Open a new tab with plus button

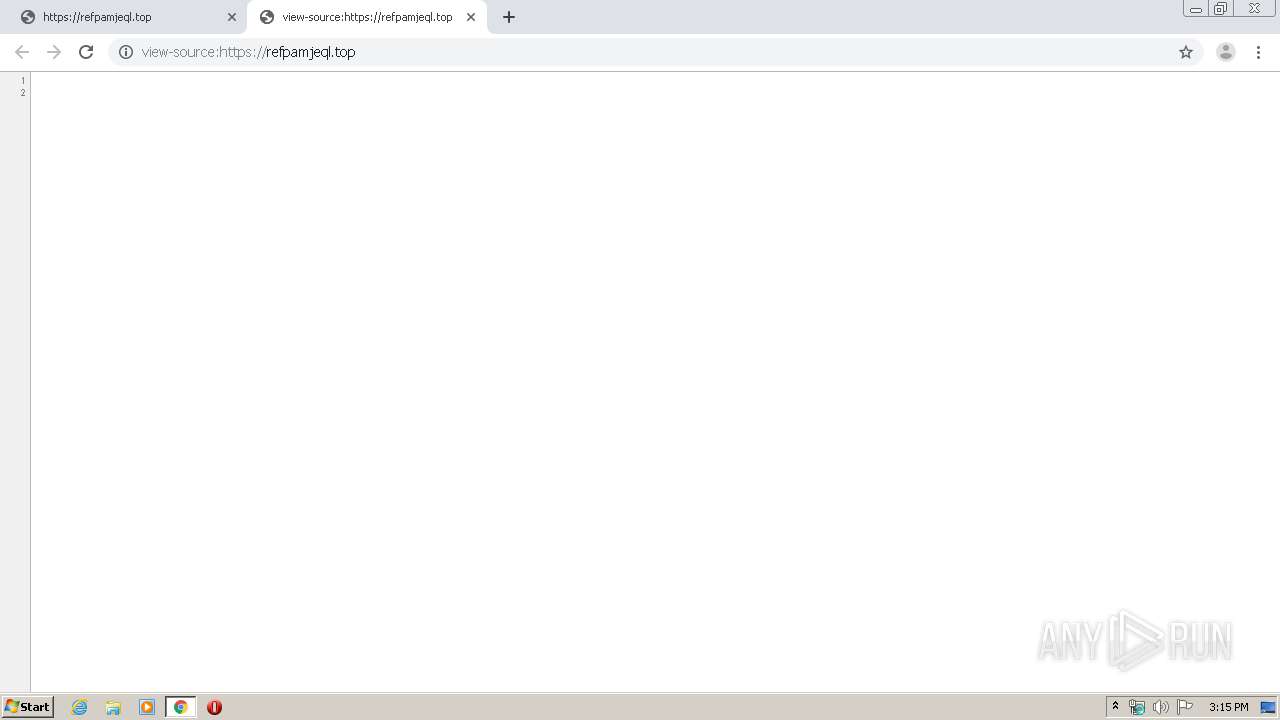click(x=509, y=17)
